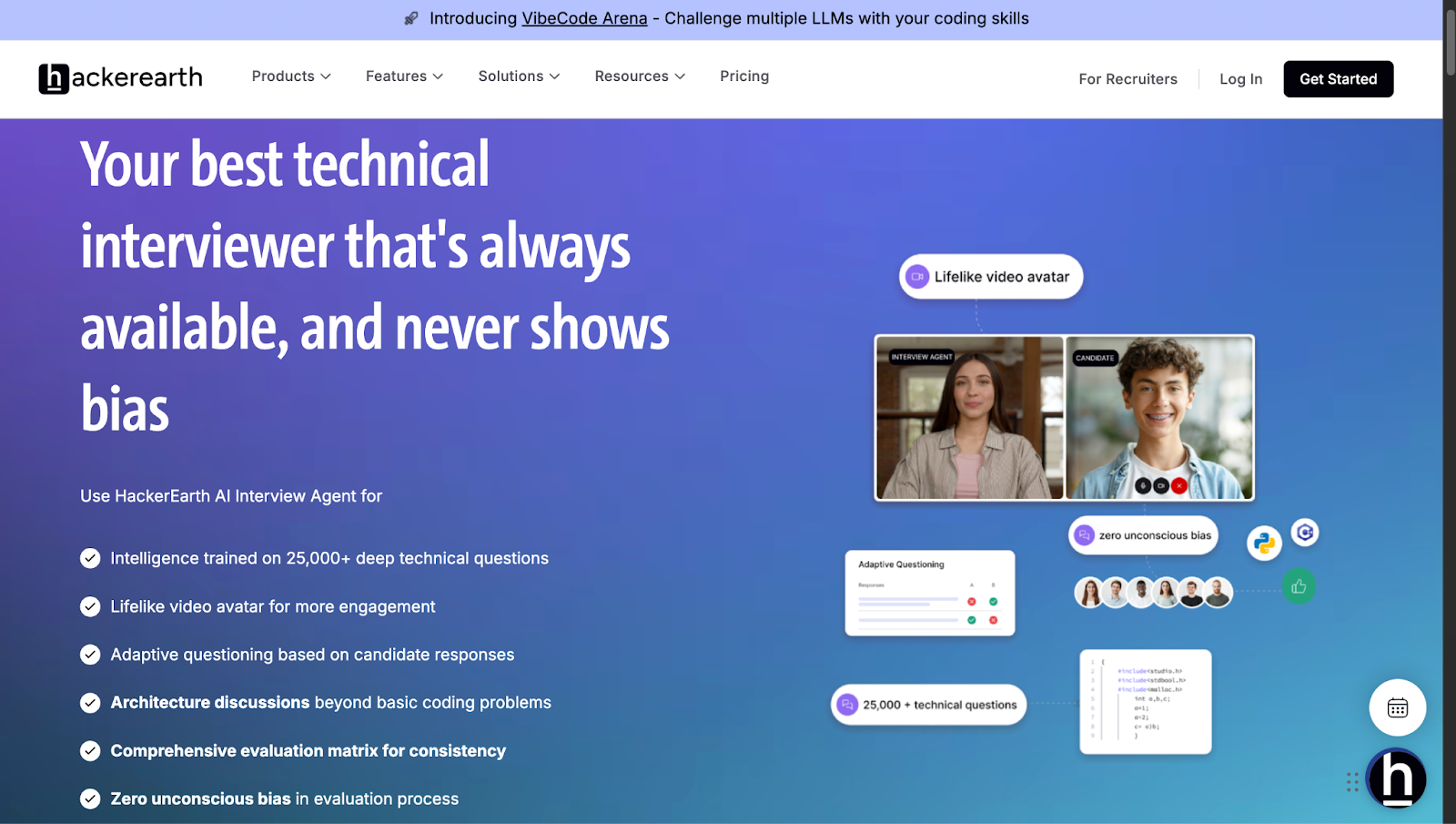Click the Candidate video thumbnail

[1159, 418]
